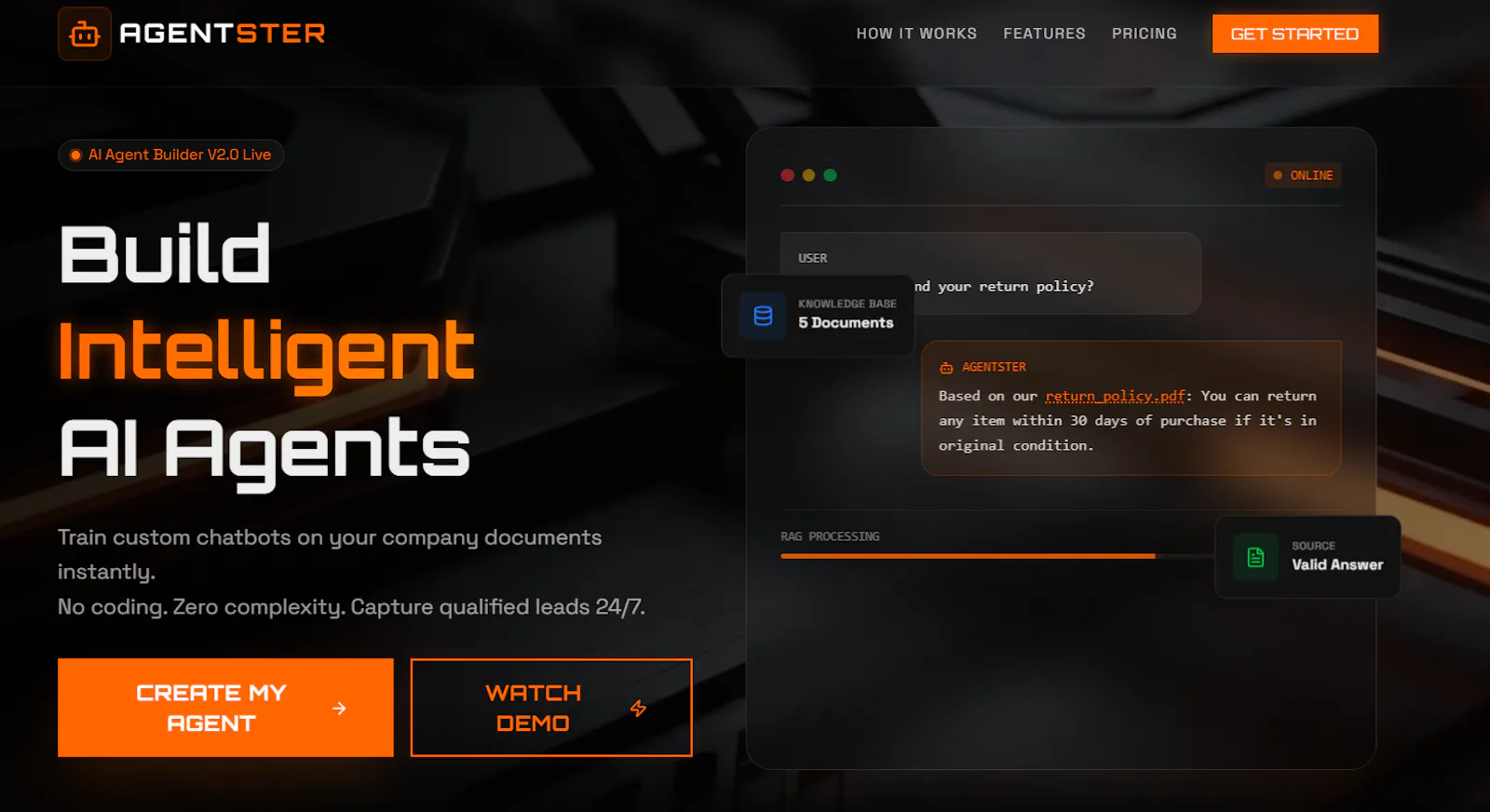Click the Watch Demo button
This screenshot has height=812, width=1490.
click(551, 708)
